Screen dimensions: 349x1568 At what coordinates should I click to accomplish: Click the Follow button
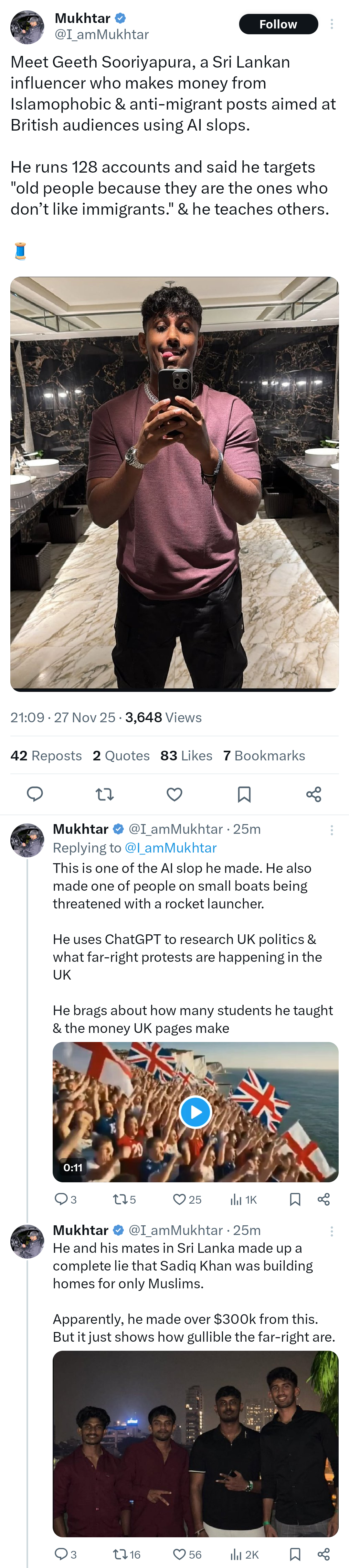click(278, 24)
